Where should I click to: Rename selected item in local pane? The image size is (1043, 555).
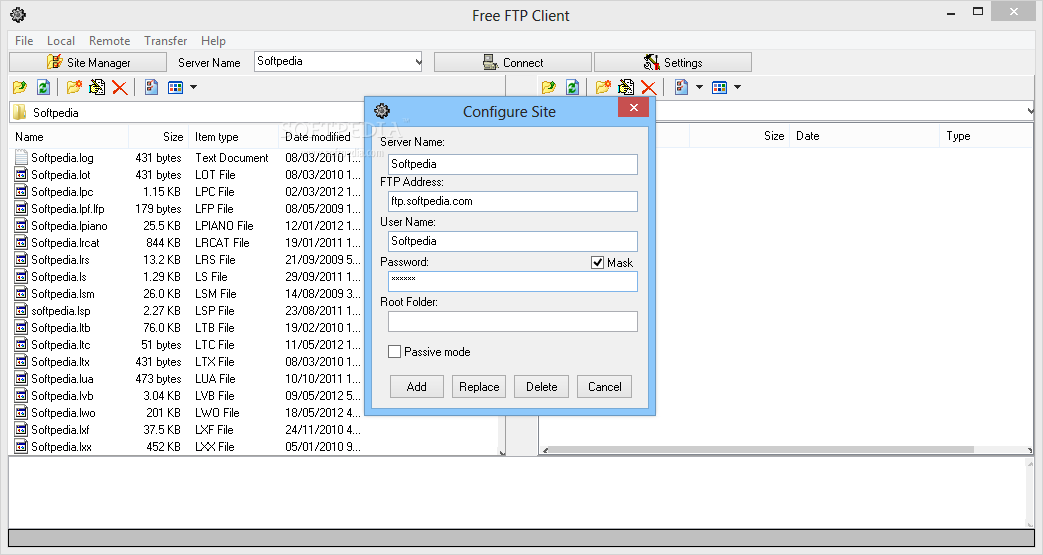coord(97,87)
